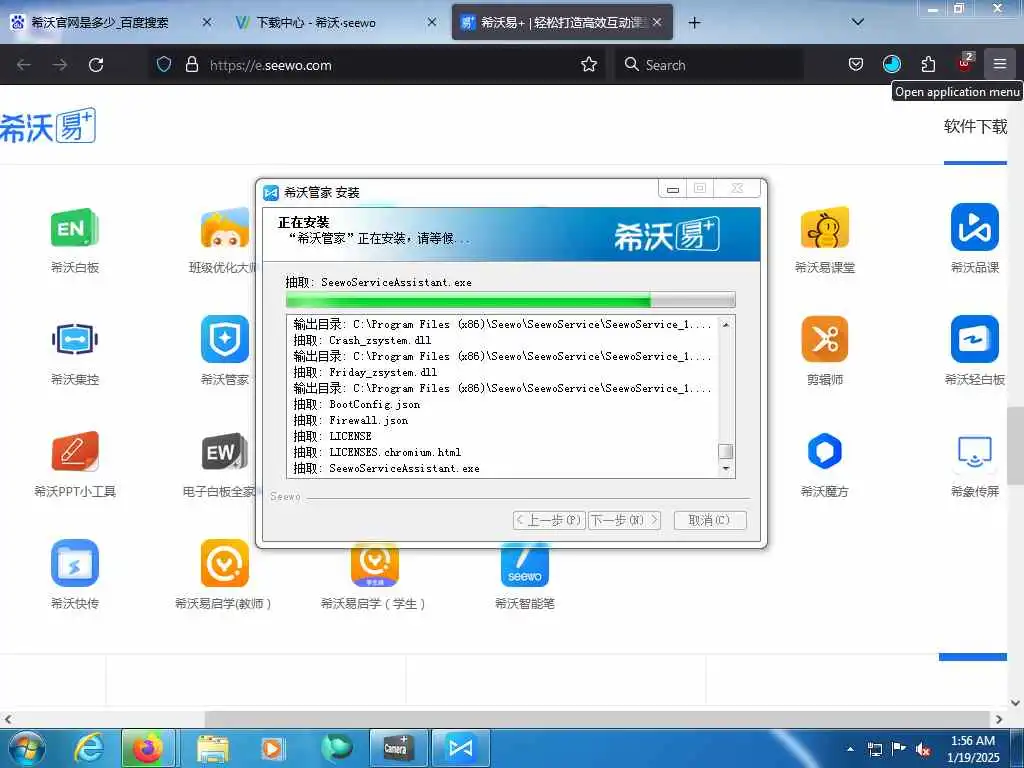The height and width of the screenshot is (768, 1024).
Task: Open the Windows Start menu
Action: point(27,748)
